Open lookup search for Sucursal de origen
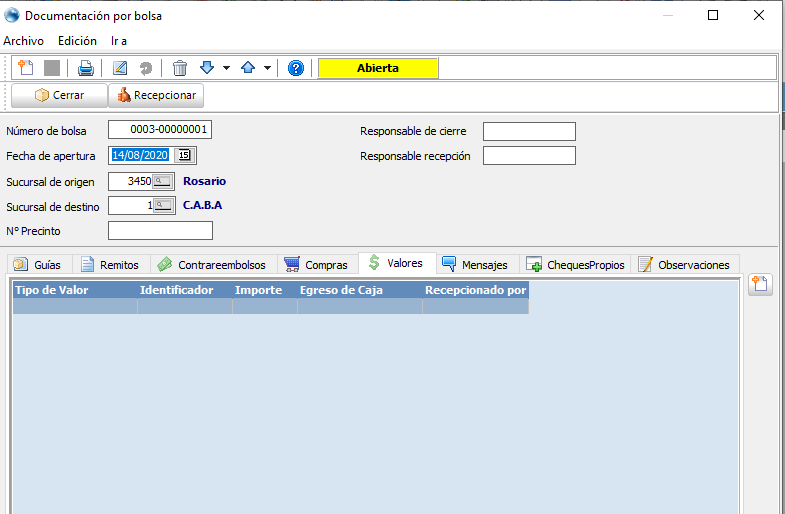The width and height of the screenshot is (785, 514). [x=163, y=181]
